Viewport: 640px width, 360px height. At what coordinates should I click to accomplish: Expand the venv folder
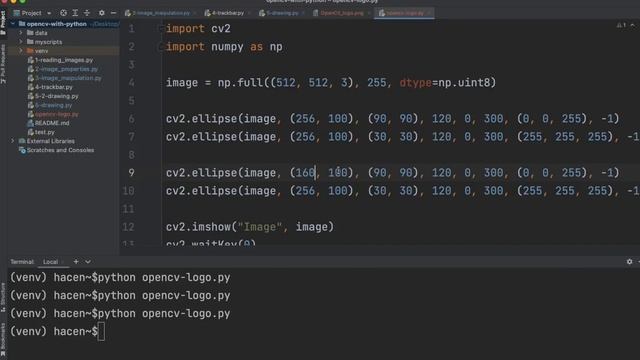pos(21,51)
